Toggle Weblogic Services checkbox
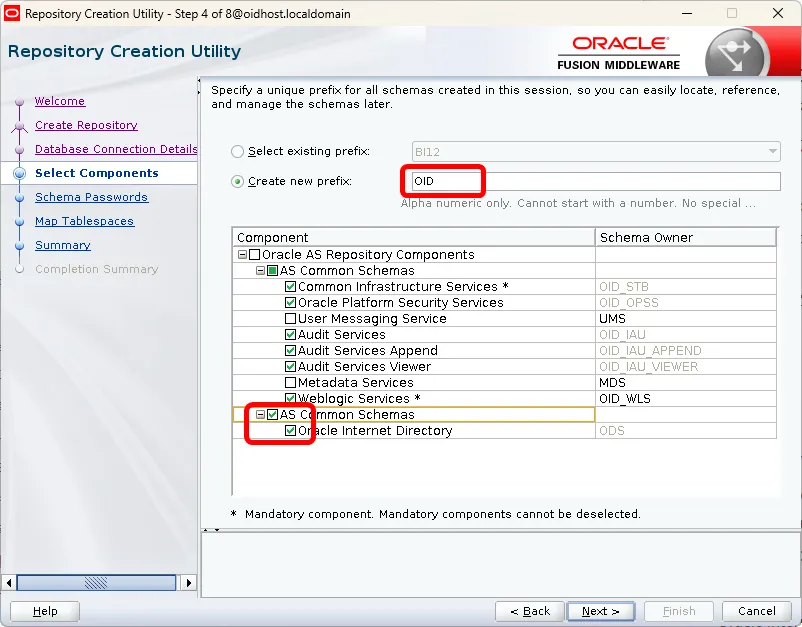Viewport: 802px width, 627px height. click(x=291, y=398)
